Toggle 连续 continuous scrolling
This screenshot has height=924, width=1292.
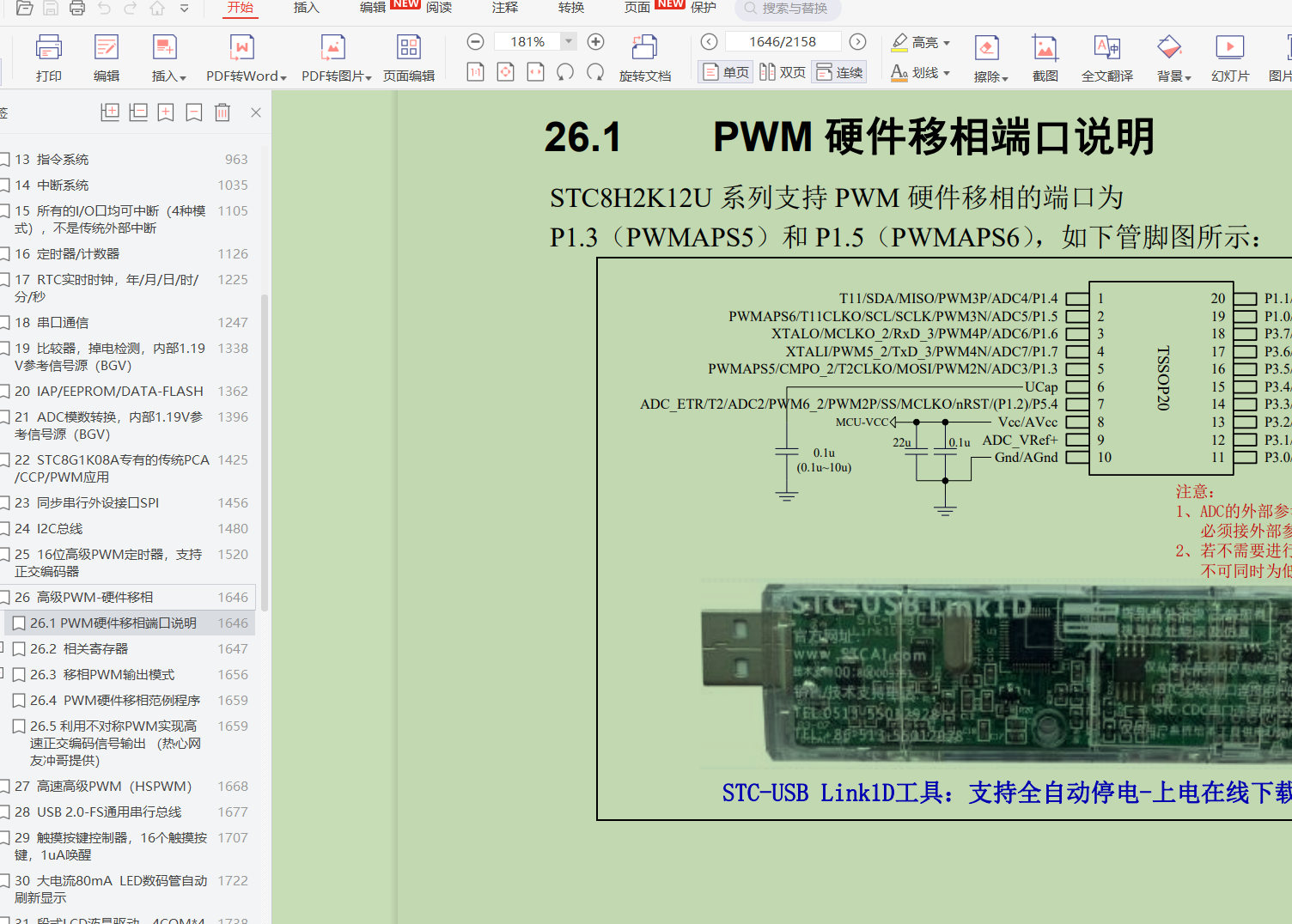coord(839,72)
